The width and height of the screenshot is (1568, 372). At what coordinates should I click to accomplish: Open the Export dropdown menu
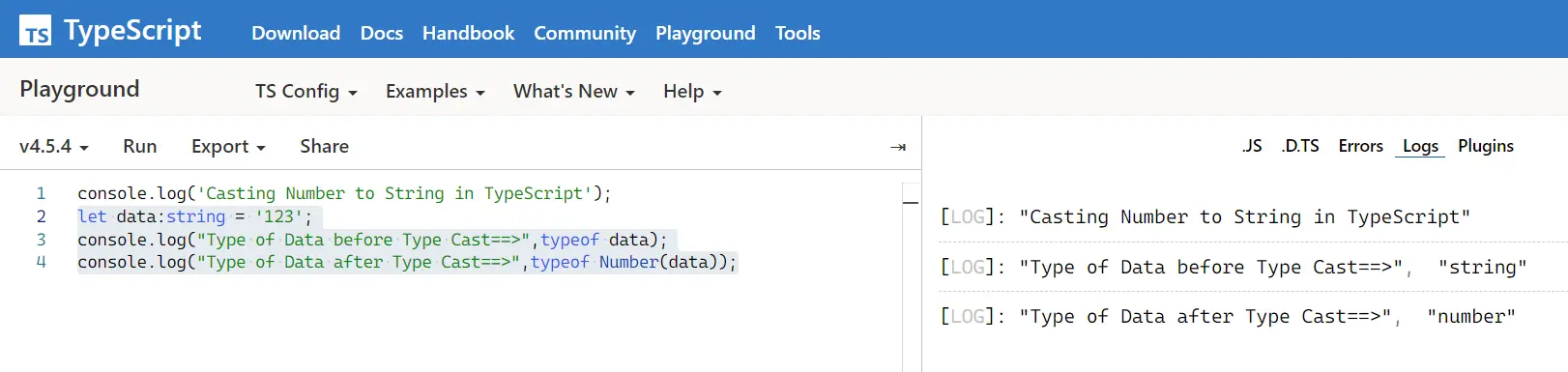(x=228, y=147)
